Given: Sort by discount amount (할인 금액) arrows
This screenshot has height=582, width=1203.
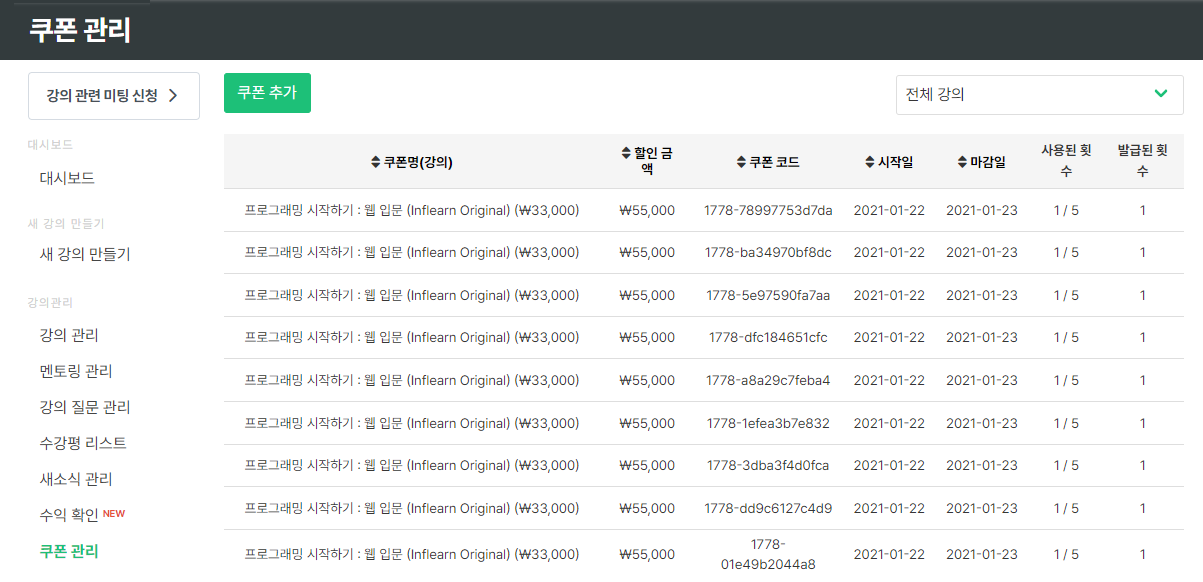Looking at the screenshot, I should 626,153.
